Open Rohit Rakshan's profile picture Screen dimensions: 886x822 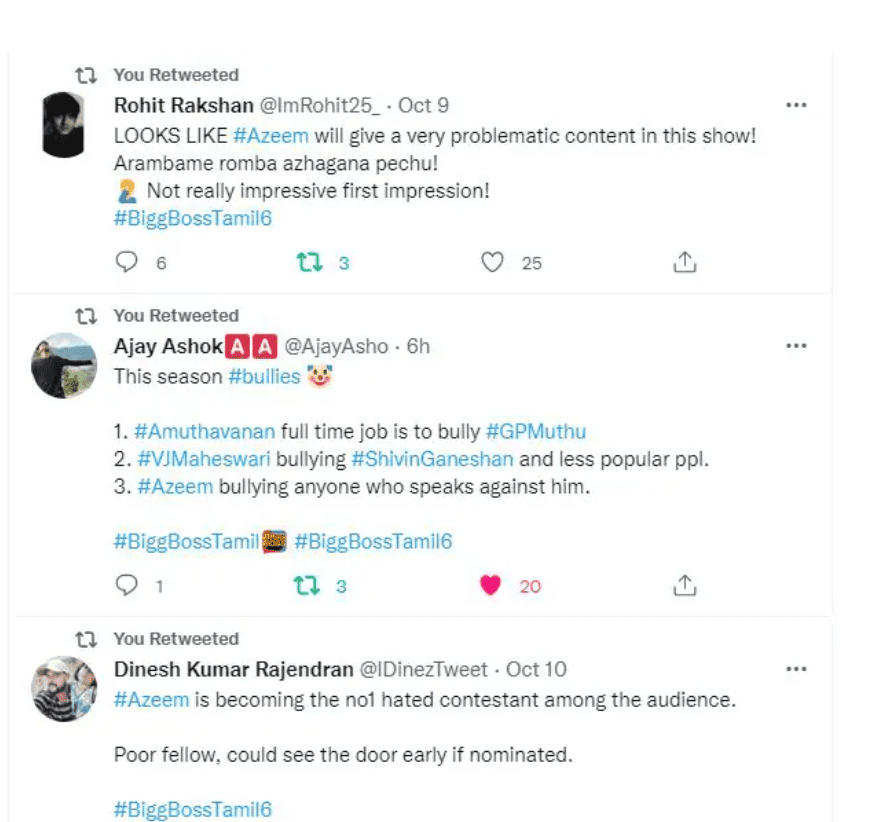[64, 124]
